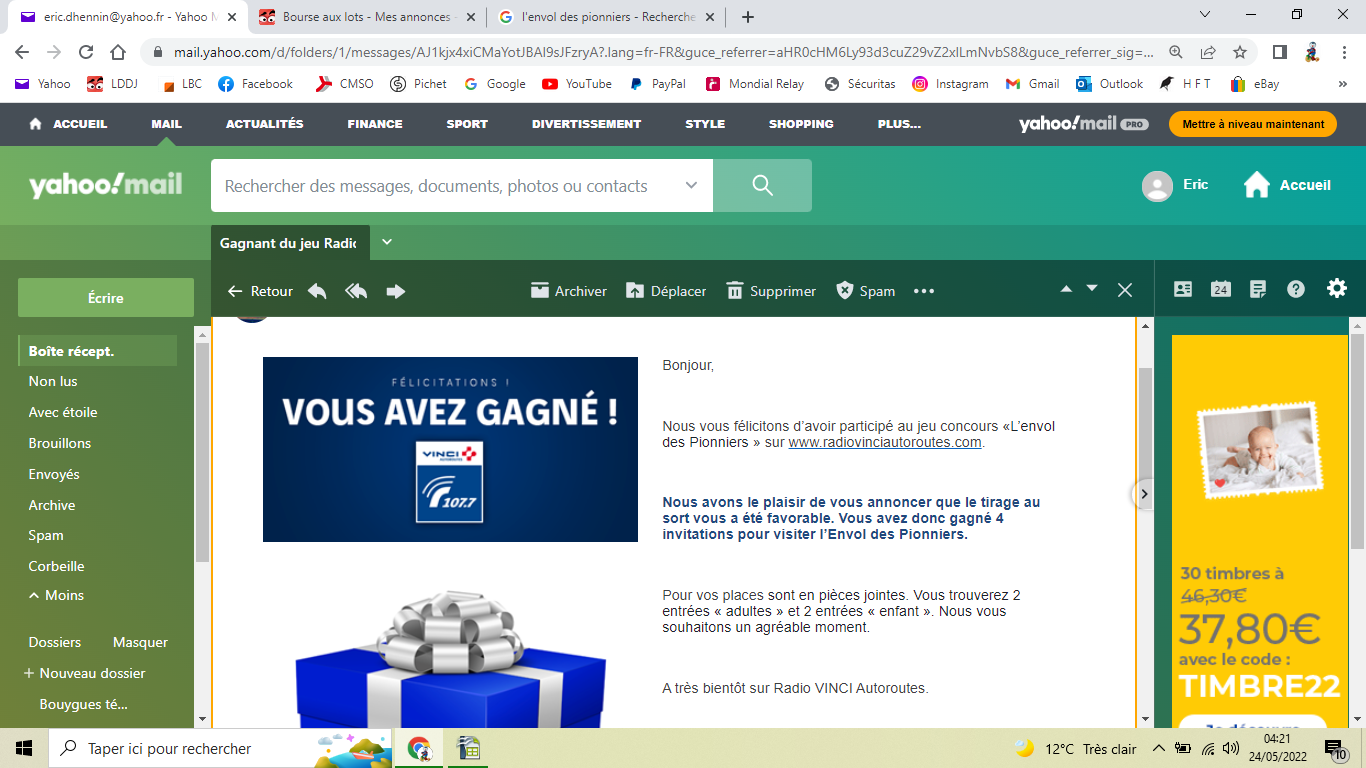The width and height of the screenshot is (1366, 768).
Task: Open the Avec étoile folder
Action: point(63,412)
